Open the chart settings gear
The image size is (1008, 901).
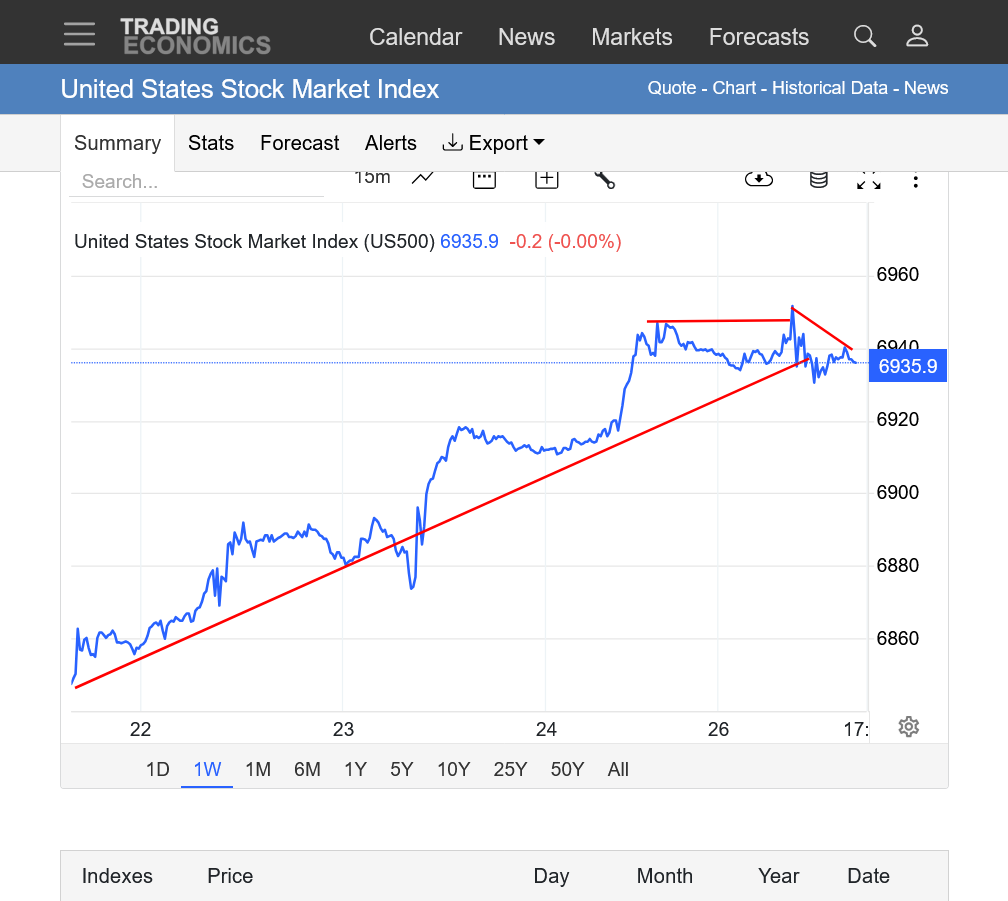[908, 727]
